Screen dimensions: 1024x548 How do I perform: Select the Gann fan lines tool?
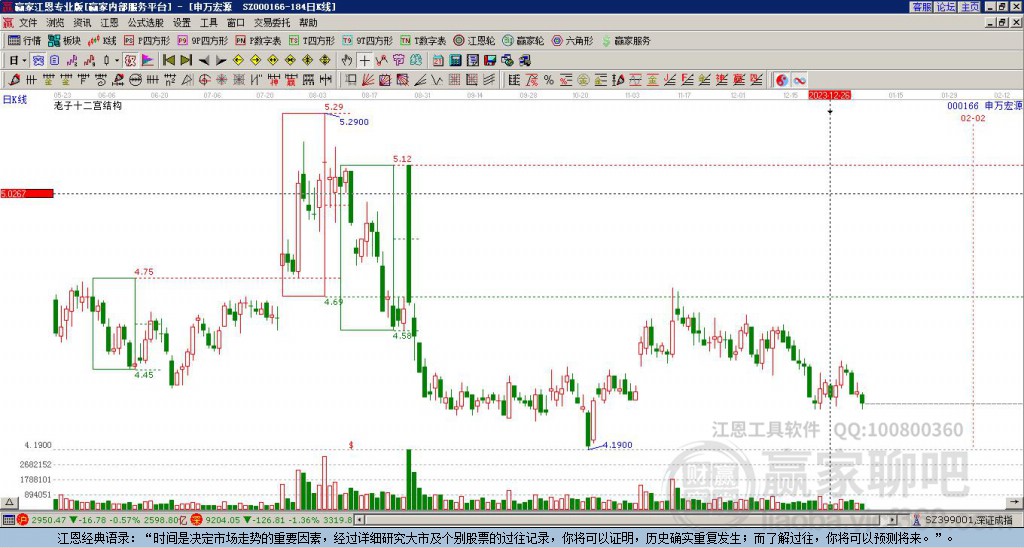pyautogui.click(x=368, y=80)
